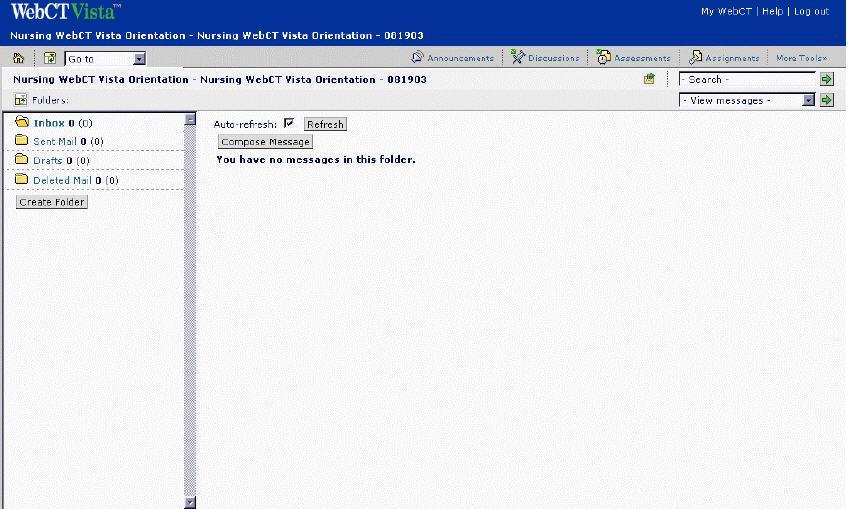Open the View messages dropdown
Image resolution: width=848 pixels, height=509 pixels.
tap(747, 100)
